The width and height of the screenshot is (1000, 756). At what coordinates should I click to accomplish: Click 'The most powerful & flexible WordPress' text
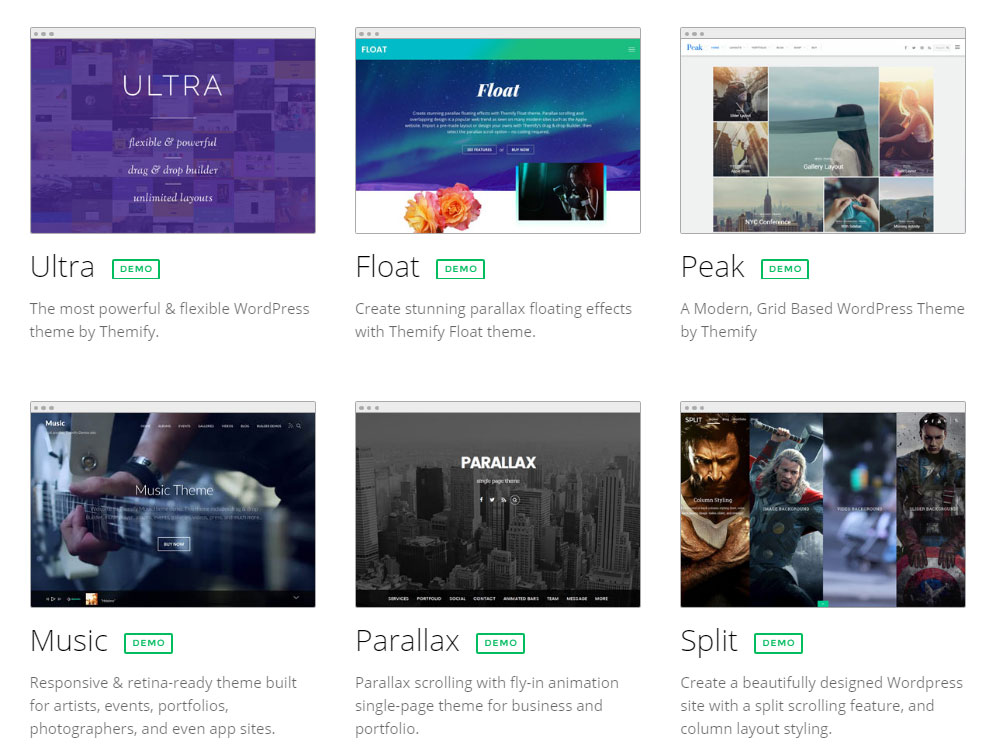[x=169, y=309]
